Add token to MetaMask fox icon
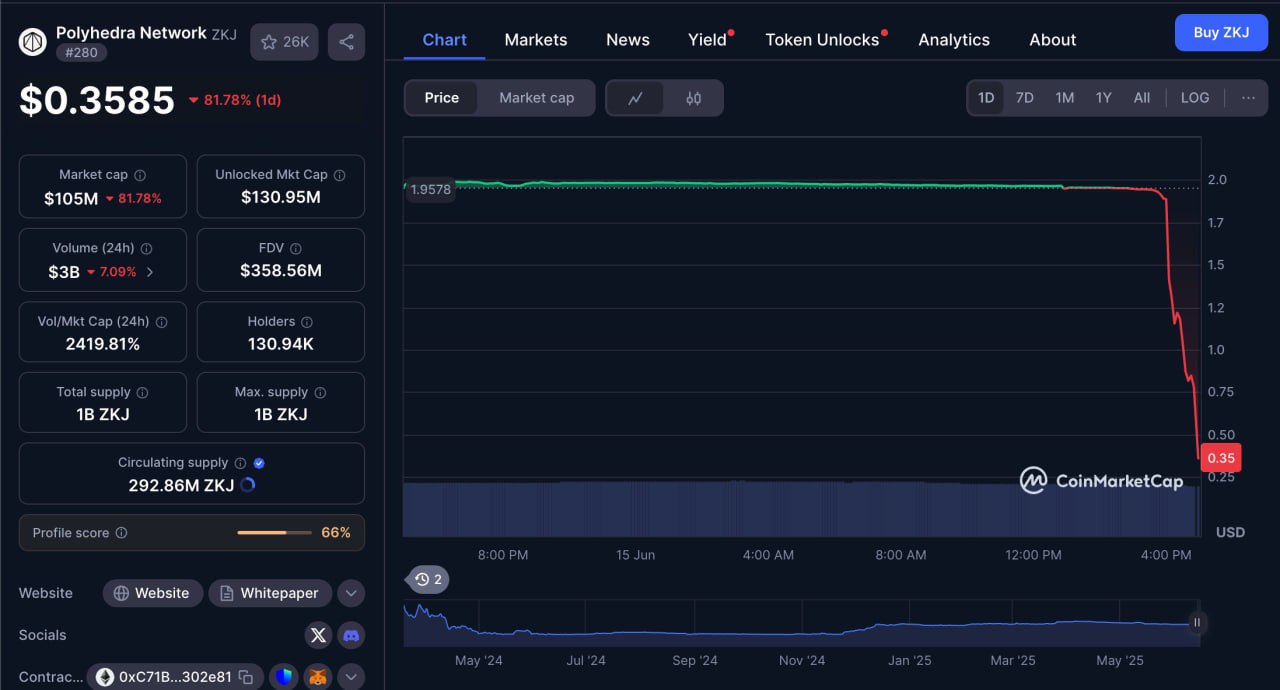This screenshot has width=1280, height=690. pos(317,677)
